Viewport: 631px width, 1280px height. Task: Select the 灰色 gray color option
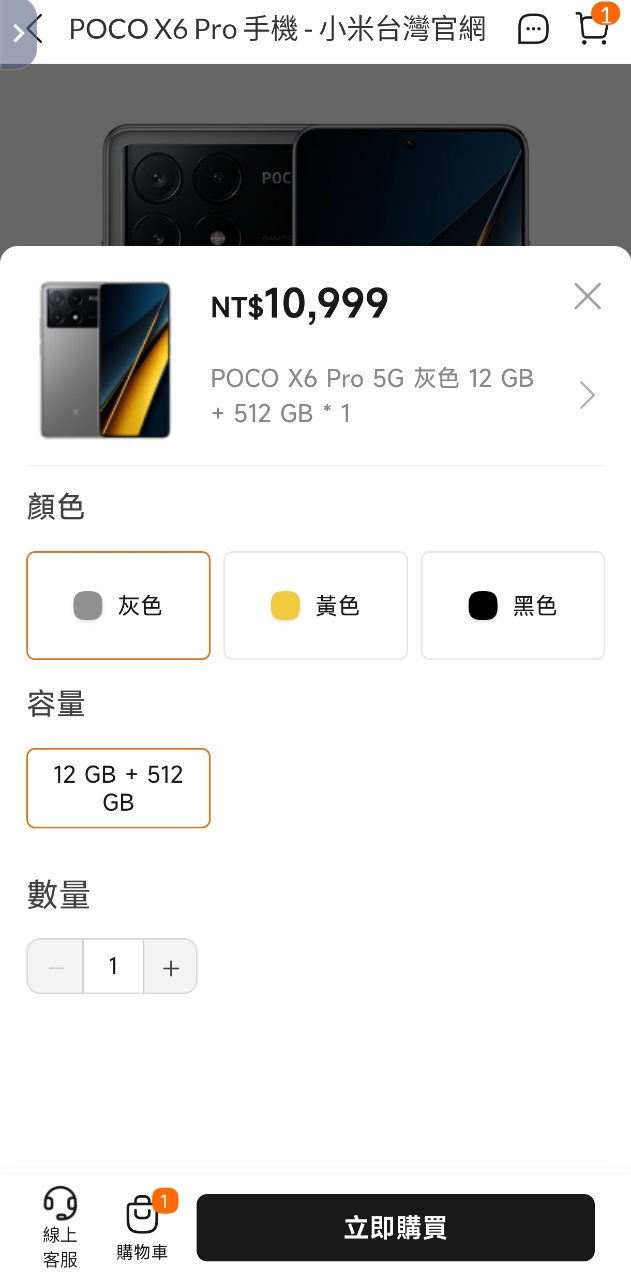pyautogui.click(x=118, y=606)
